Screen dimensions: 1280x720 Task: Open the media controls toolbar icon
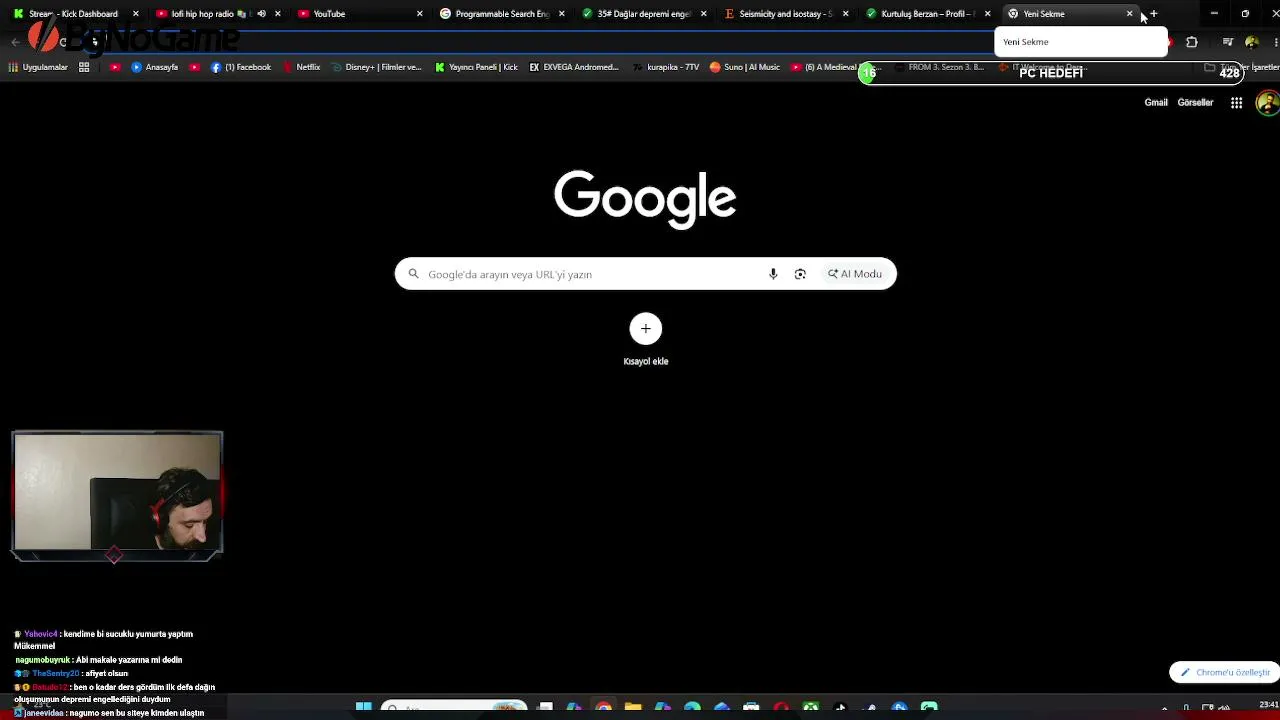[1228, 42]
